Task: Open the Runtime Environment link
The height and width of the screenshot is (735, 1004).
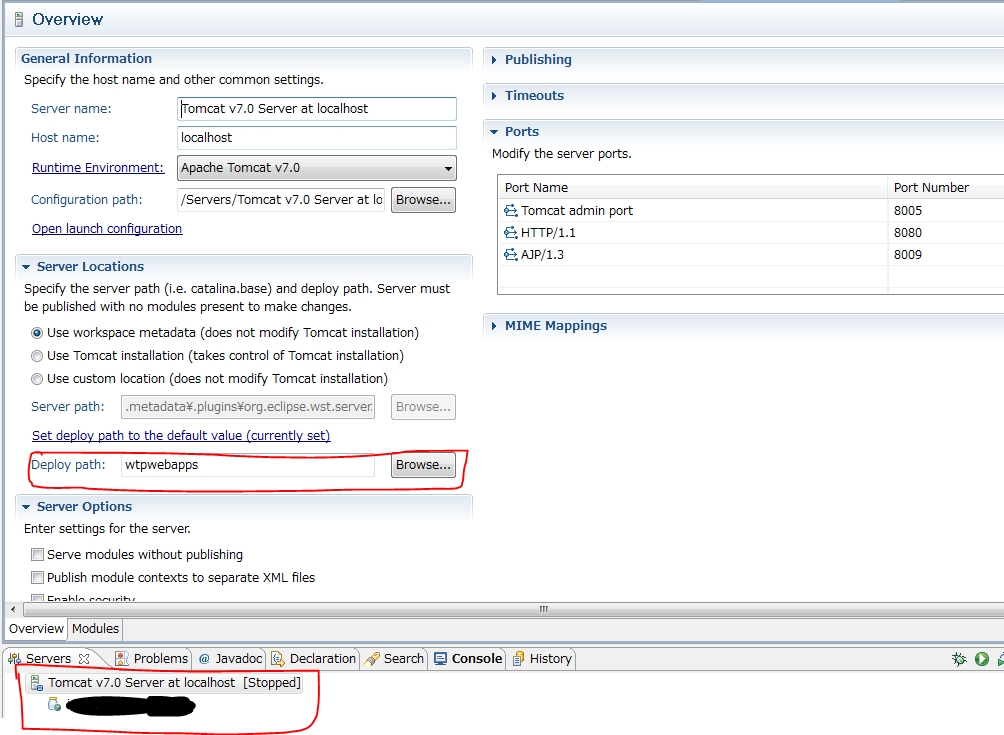Action: [98, 168]
